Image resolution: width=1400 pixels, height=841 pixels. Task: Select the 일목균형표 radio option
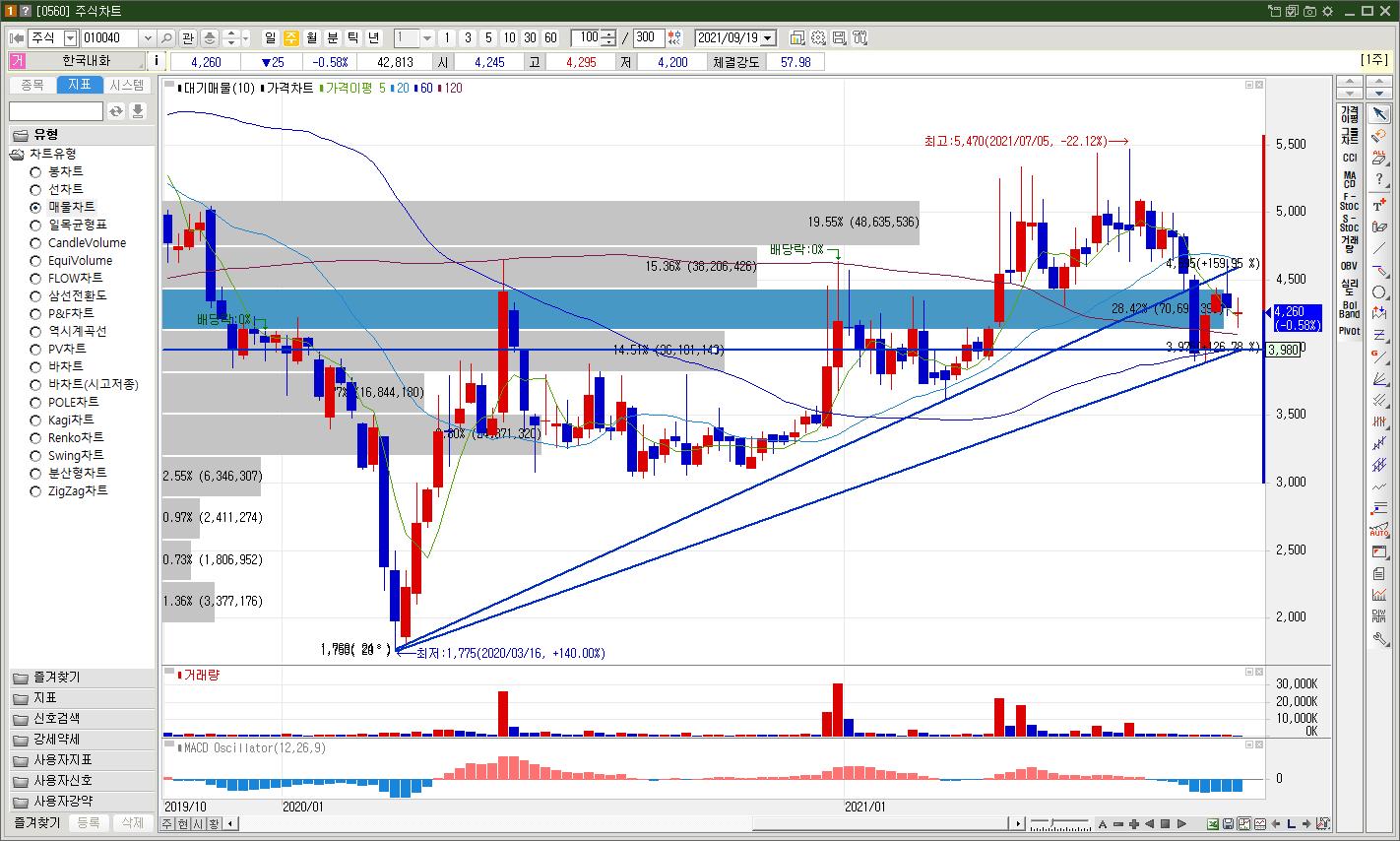(x=35, y=225)
